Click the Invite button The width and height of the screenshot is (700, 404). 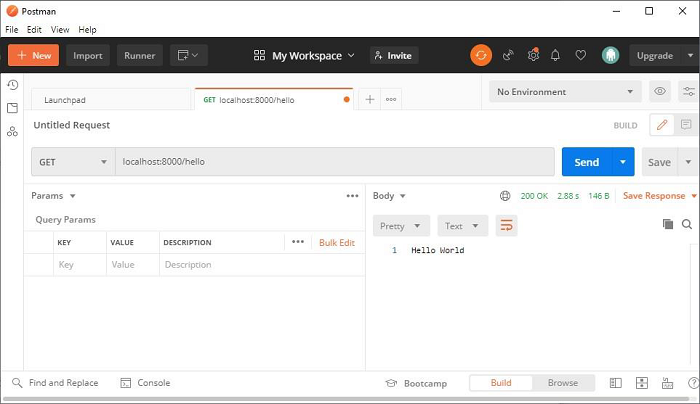(x=394, y=55)
